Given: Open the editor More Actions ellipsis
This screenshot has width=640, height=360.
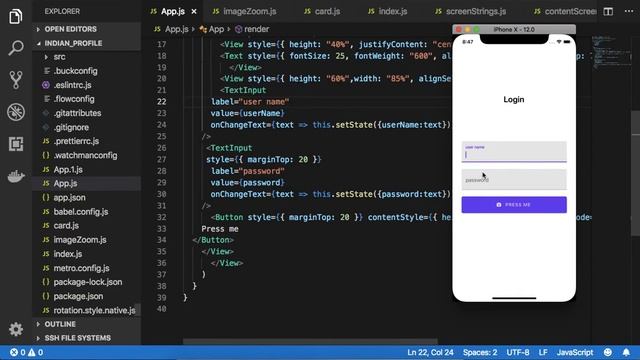Looking at the screenshot, I should point(629,11).
